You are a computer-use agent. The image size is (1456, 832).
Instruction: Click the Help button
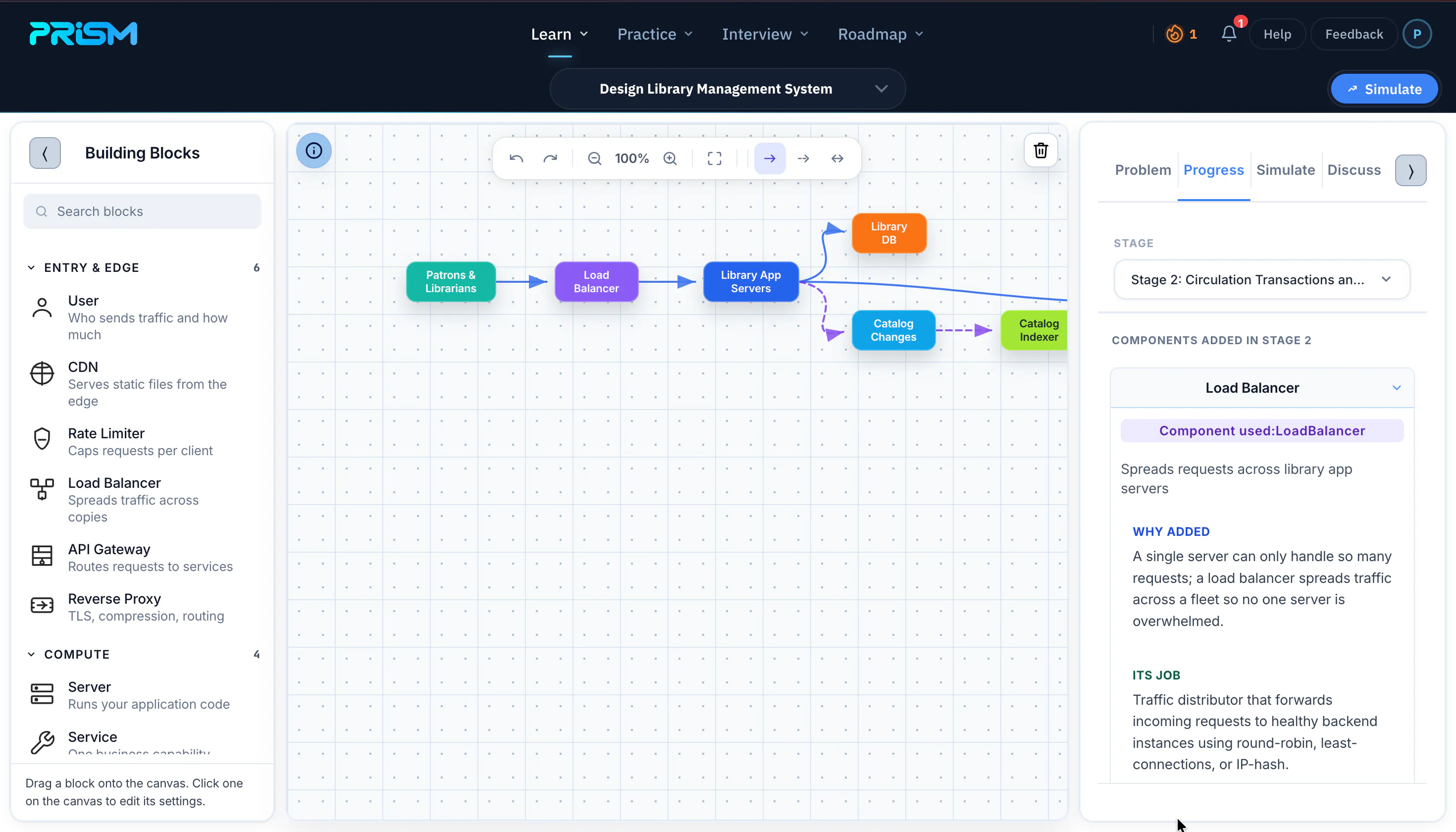pyautogui.click(x=1277, y=34)
